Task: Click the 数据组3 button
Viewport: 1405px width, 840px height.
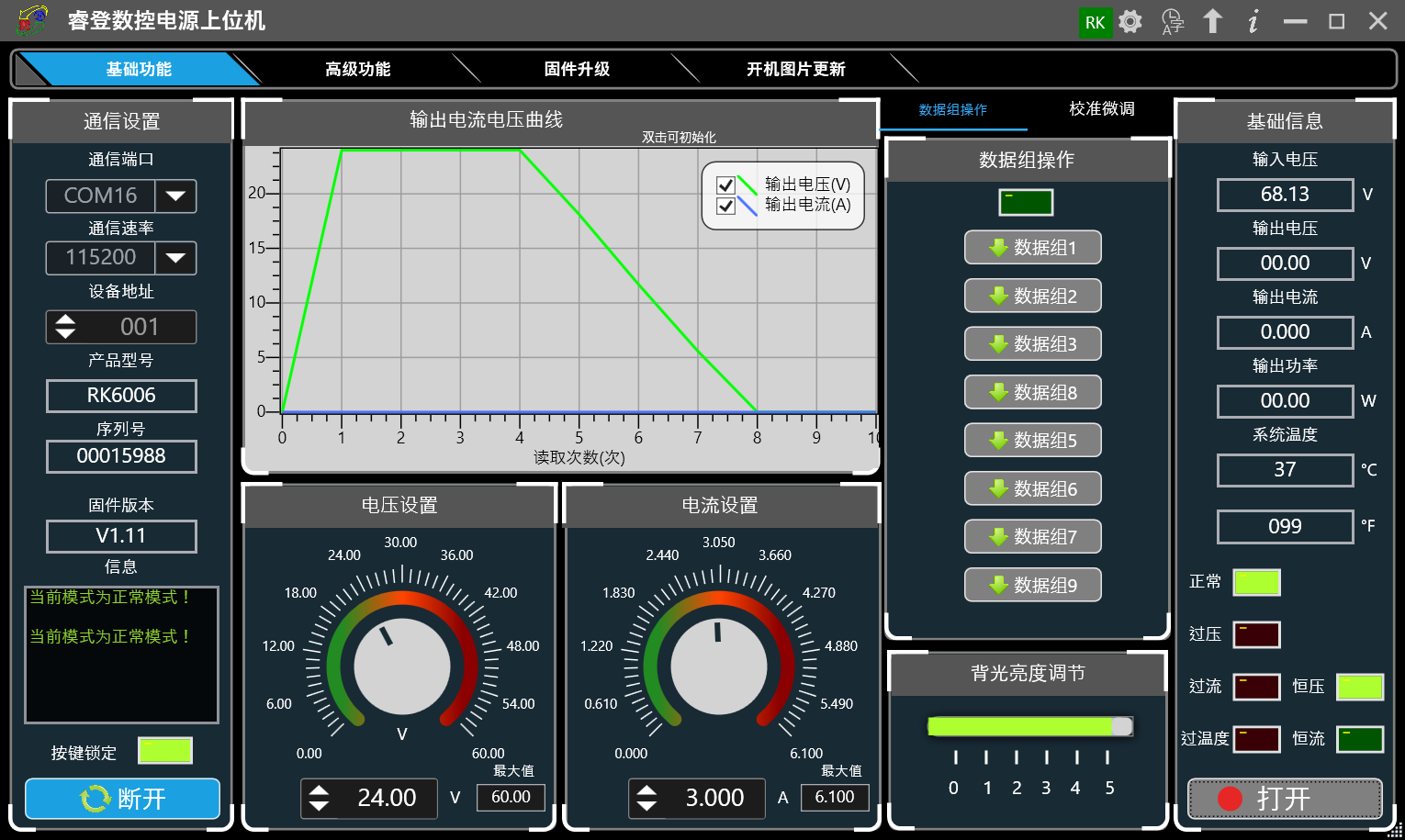Action: click(x=1033, y=344)
